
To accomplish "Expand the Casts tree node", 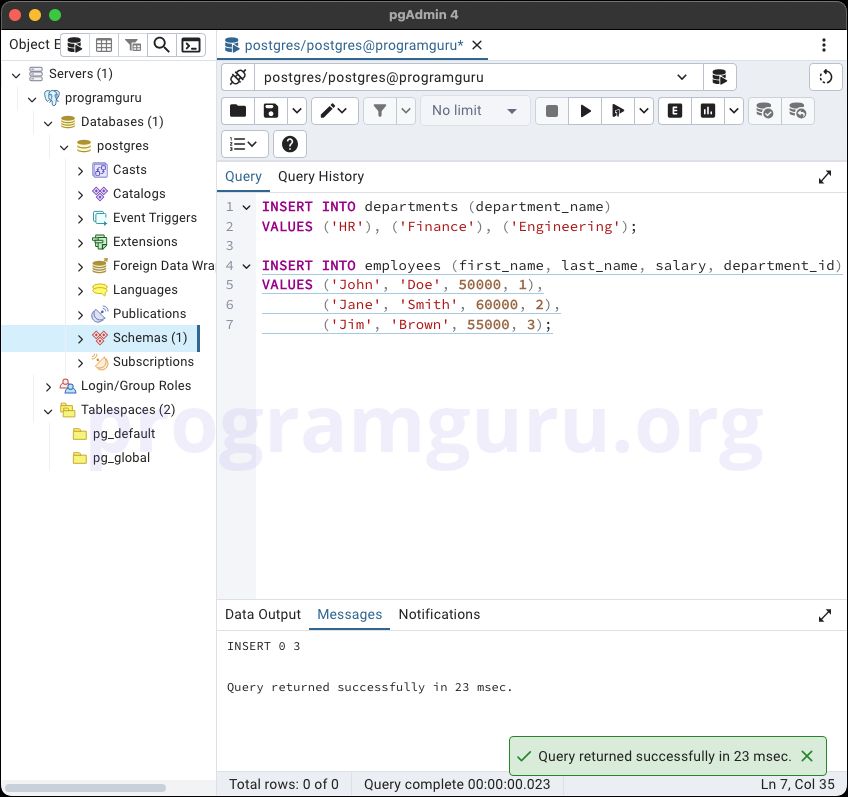I will pos(80,171).
